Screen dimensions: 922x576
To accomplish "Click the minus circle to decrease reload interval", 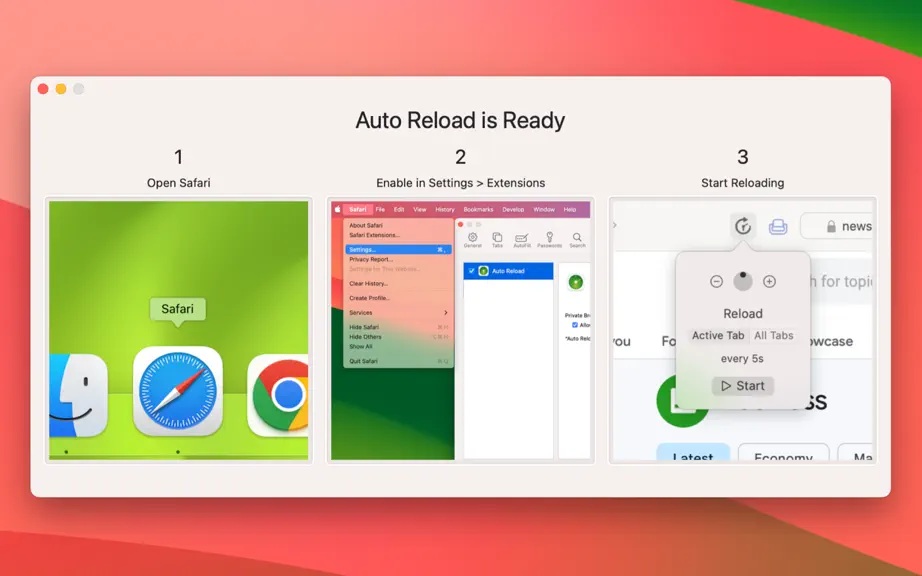I will [x=716, y=282].
